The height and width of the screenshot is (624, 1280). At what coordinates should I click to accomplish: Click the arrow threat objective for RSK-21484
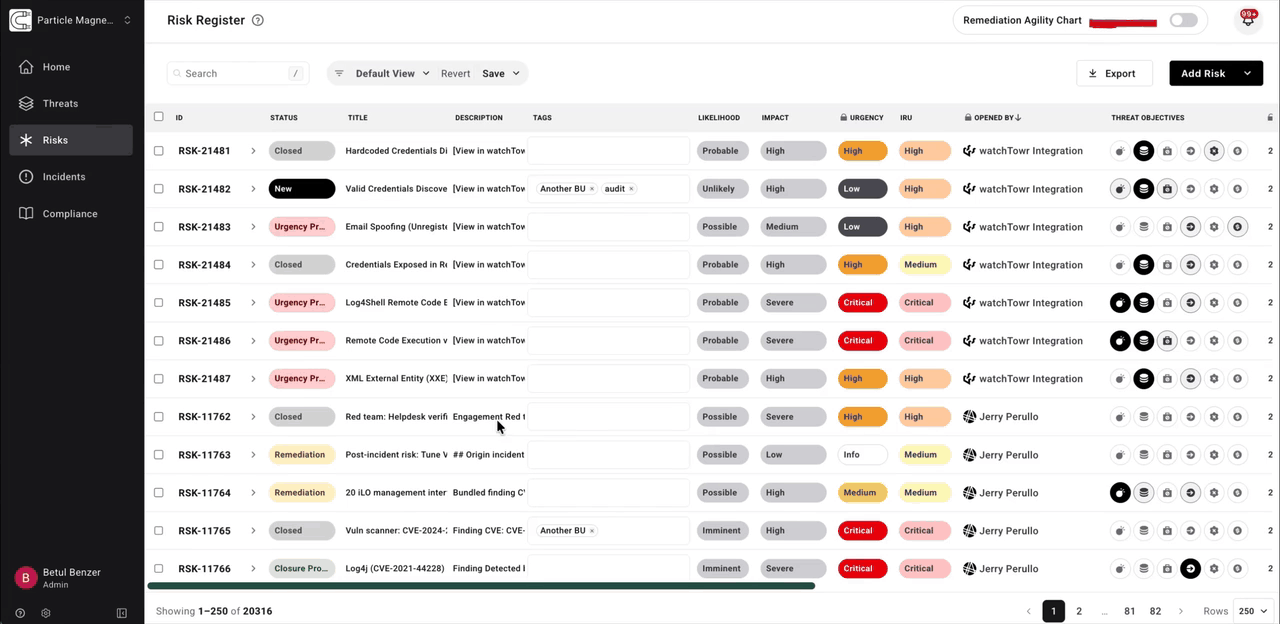click(x=1191, y=265)
